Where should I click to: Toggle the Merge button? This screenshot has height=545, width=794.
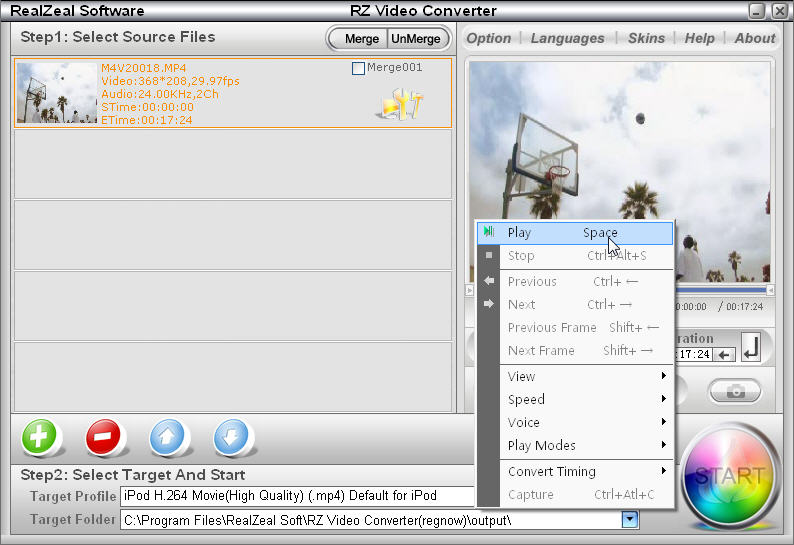pos(361,38)
